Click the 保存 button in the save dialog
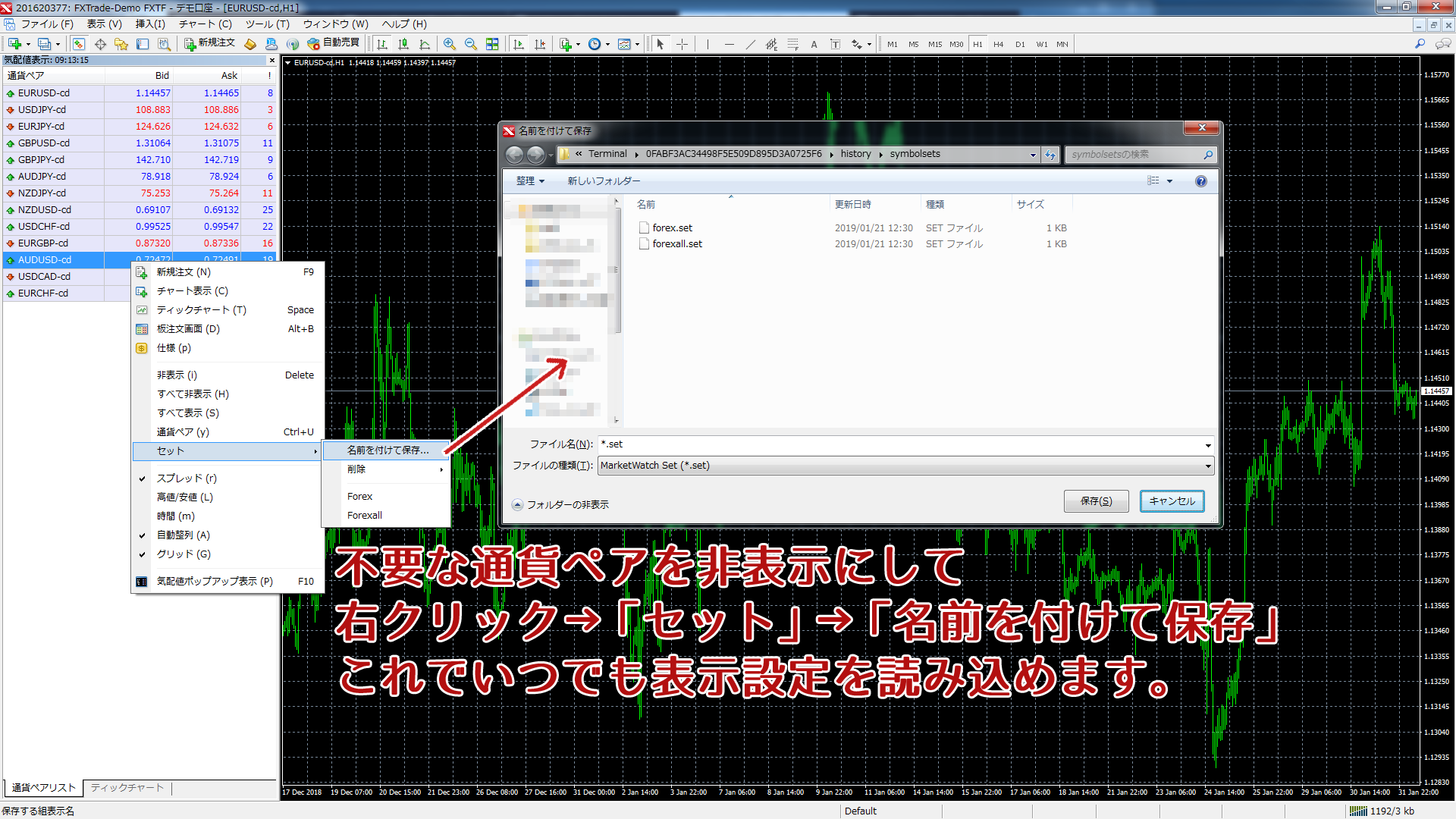This screenshot has width=1456, height=819. [1096, 501]
